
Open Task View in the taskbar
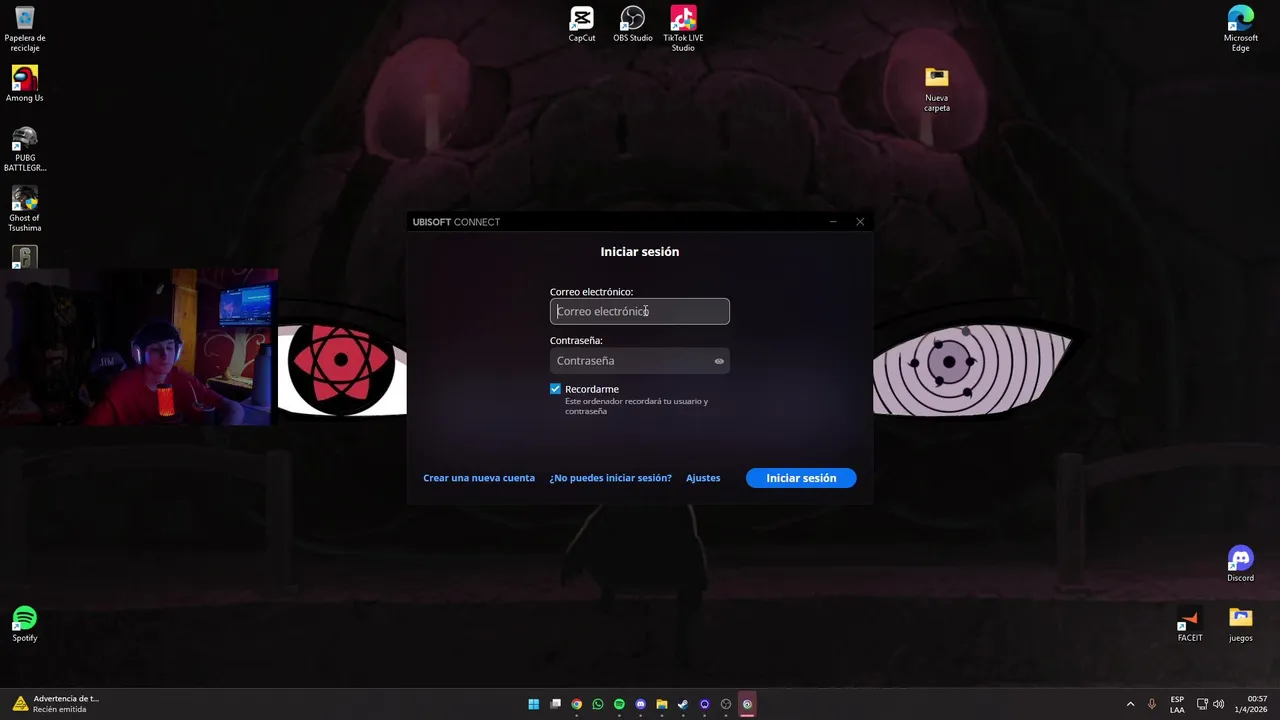[x=556, y=704]
